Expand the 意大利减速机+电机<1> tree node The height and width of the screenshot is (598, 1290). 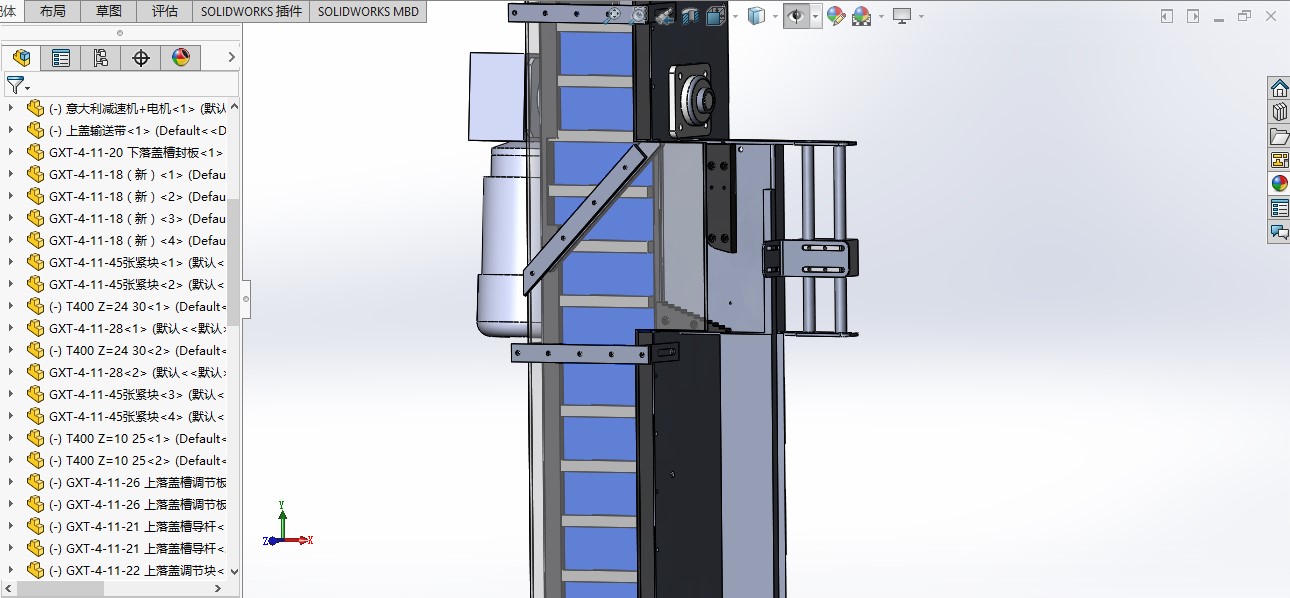click(x=11, y=108)
